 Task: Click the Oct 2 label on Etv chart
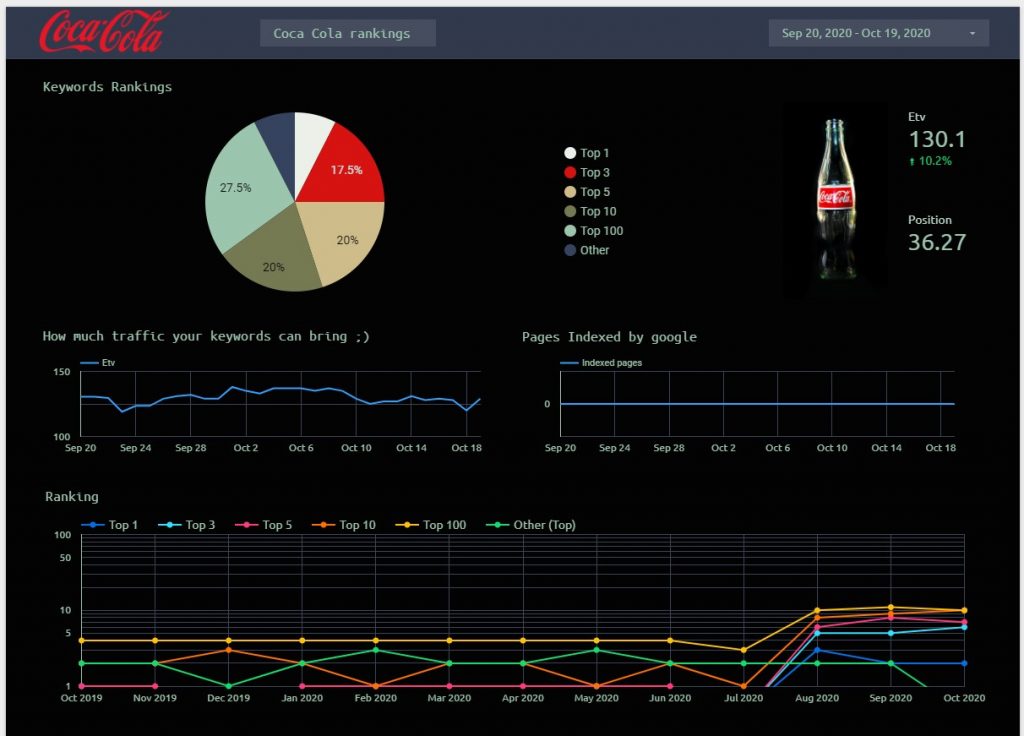pyautogui.click(x=246, y=448)
